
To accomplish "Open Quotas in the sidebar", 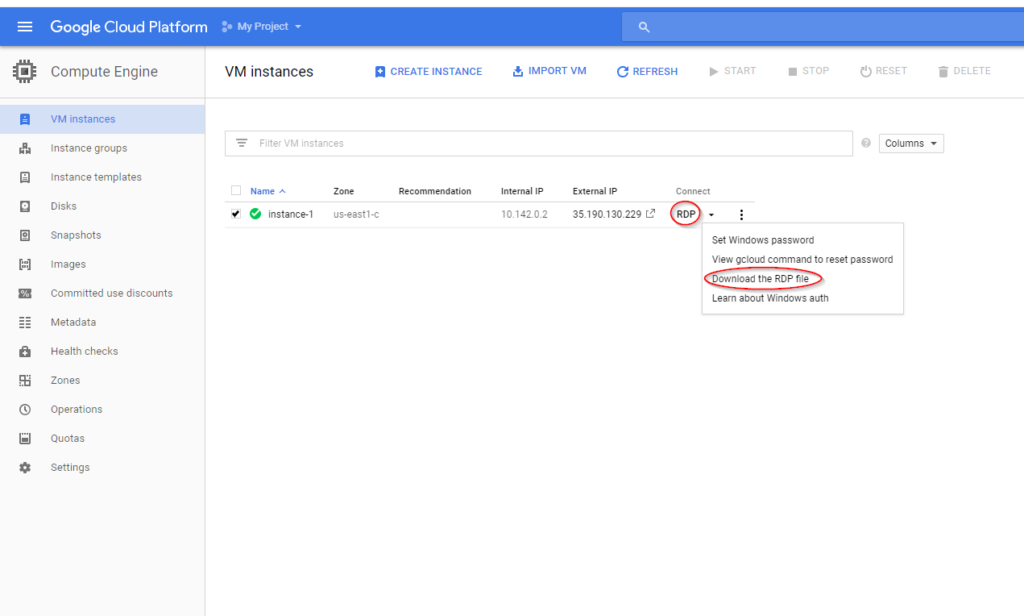I will click(x=67, y=438).
